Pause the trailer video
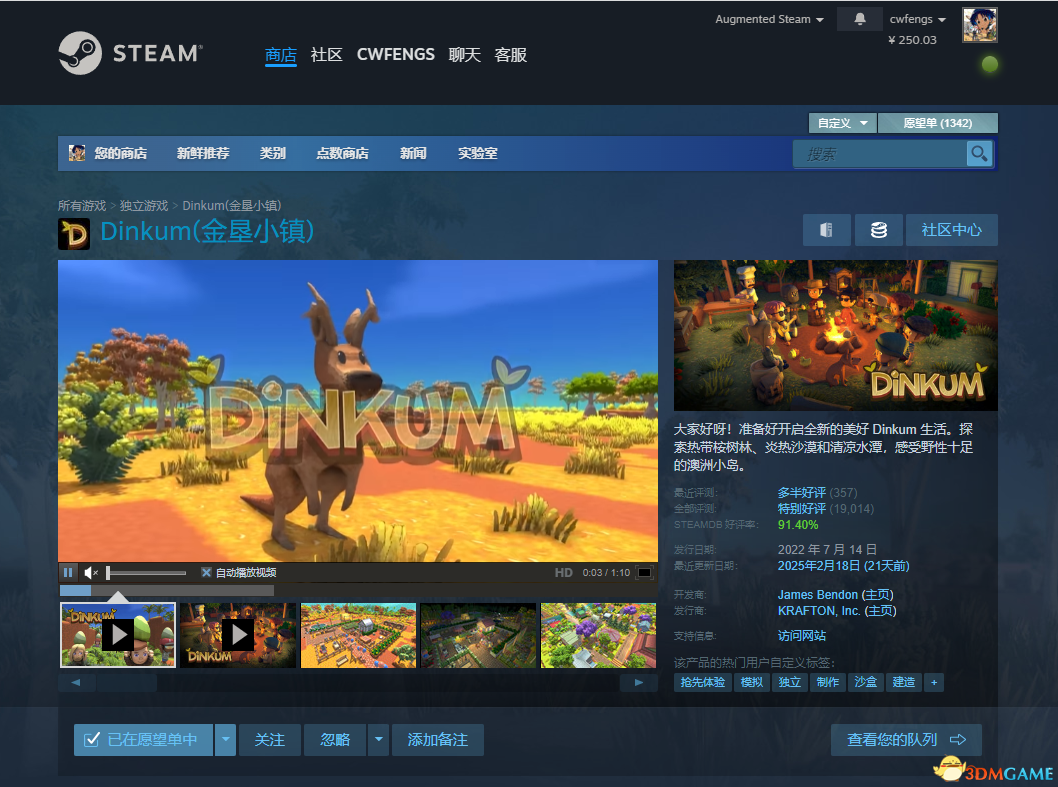The height and width of the screenshot is (787, 1058). pos(68,572)
